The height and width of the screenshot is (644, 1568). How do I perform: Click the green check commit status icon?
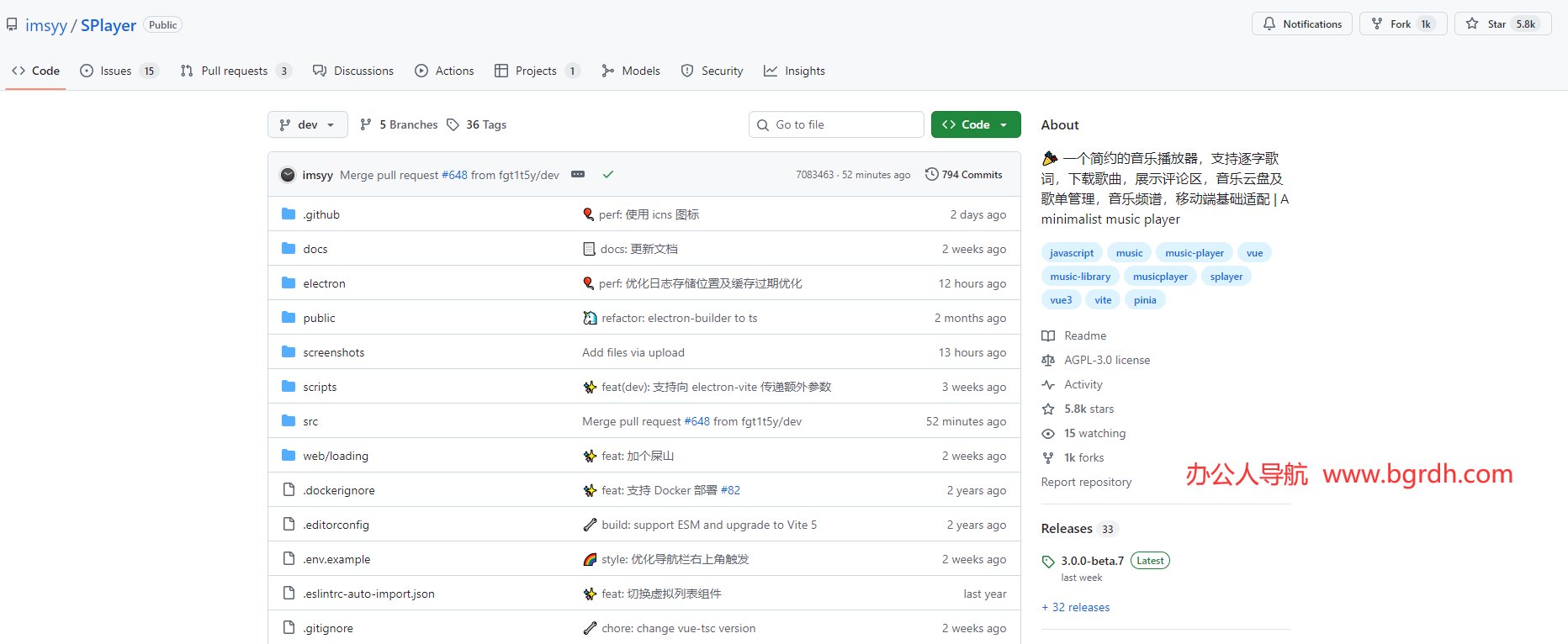click(608, 175)
